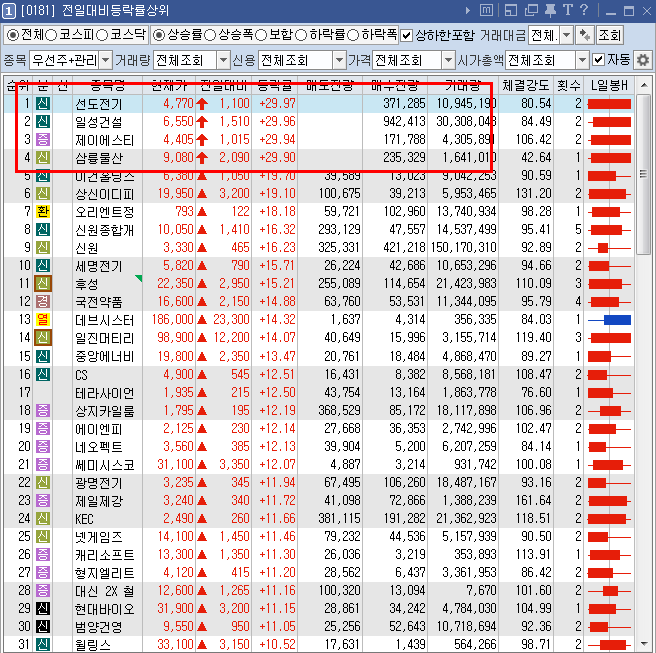
Task: Click the scrollbar down arrow
Action: point(643,644)
